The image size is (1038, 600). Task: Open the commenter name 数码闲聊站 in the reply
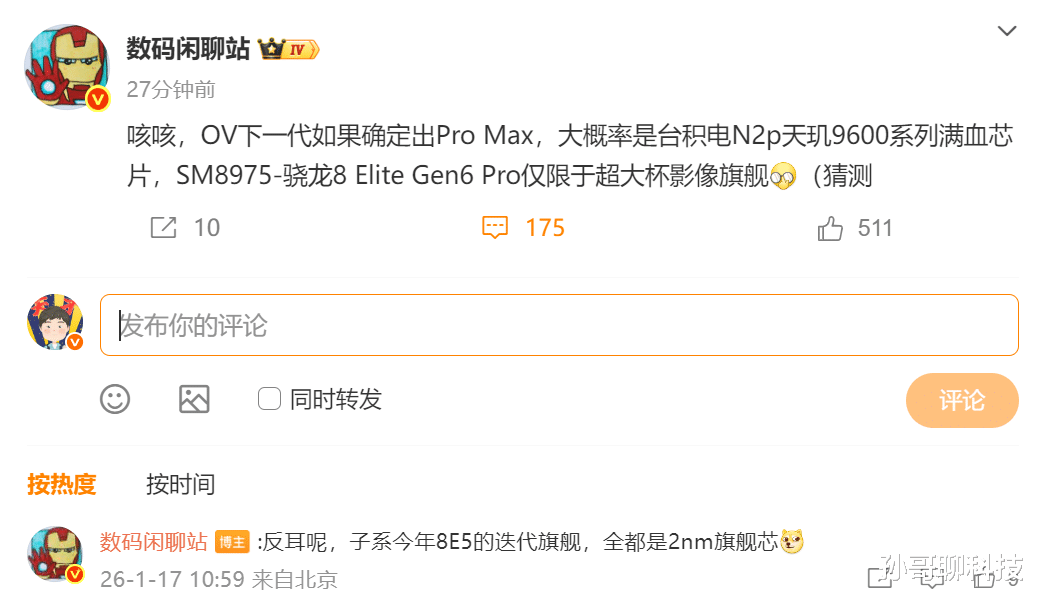pos(154,542)
